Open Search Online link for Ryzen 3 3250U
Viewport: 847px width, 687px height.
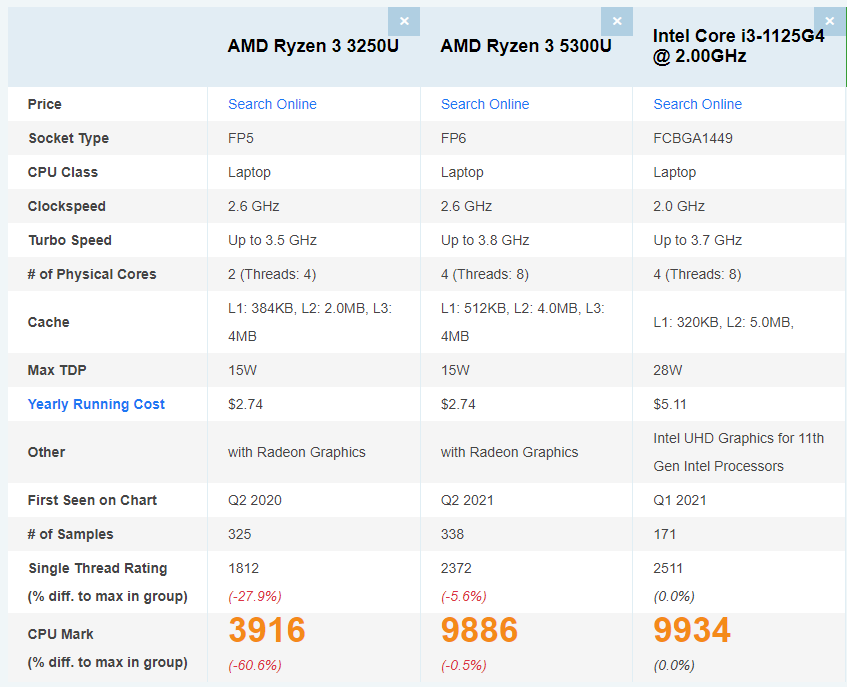pyautogui.click(x=272, y=104)
